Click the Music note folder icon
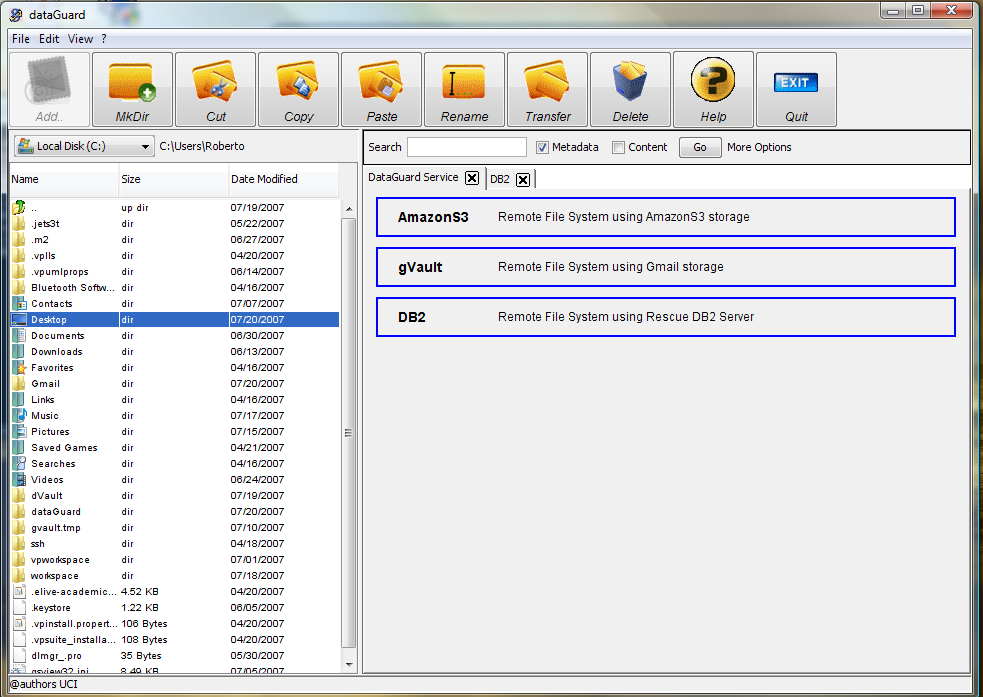Viewport: 983px width, 697px height. tap(19, 415)
